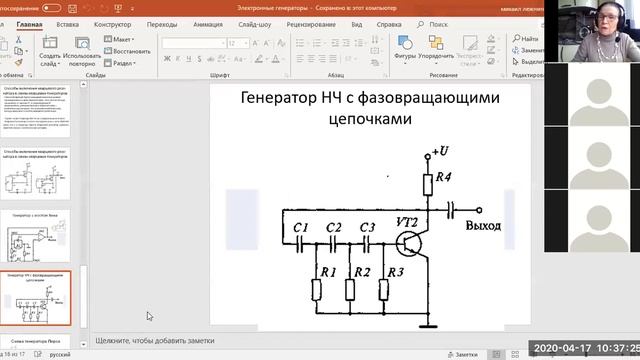Click the Increase Font Size icon

coord(255,43)
